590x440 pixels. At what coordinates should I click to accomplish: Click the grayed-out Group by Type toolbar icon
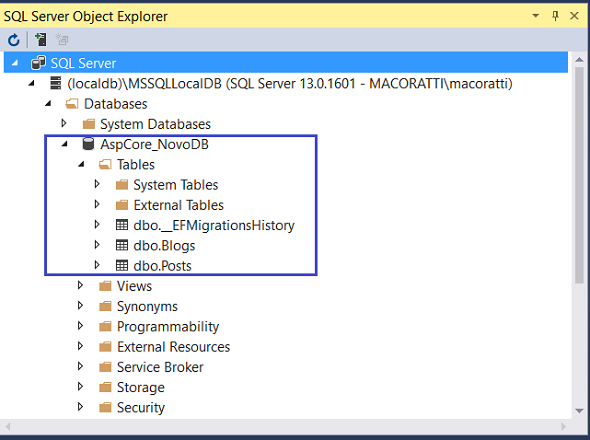click(x=62, y=39)
